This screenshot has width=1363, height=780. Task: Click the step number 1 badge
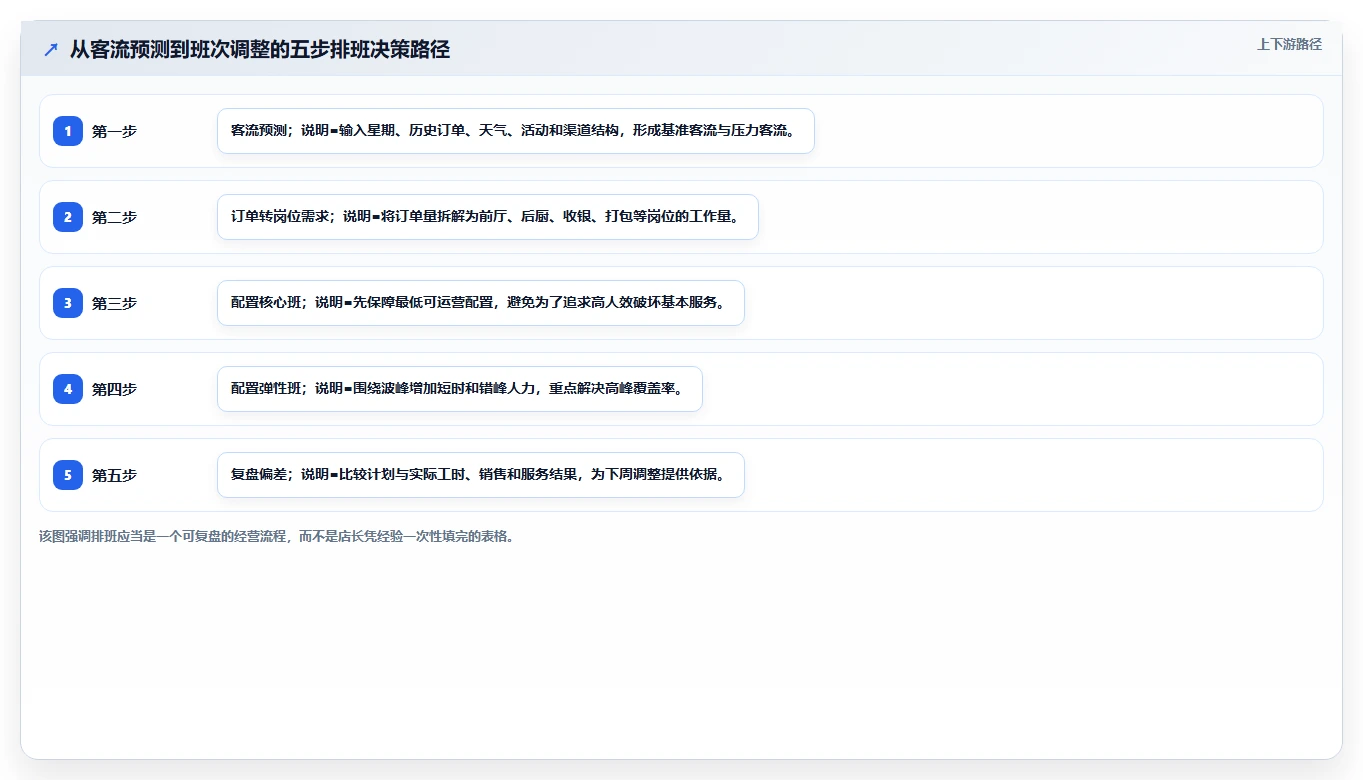68,131
